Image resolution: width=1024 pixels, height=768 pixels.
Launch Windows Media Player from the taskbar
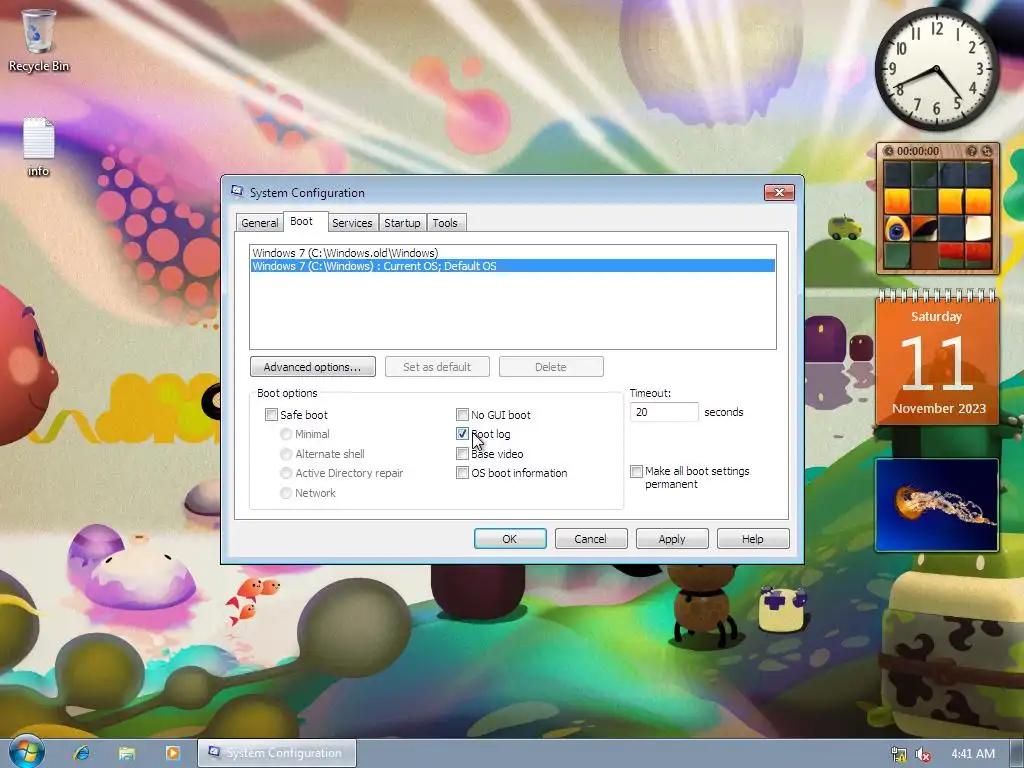[172, 753]
